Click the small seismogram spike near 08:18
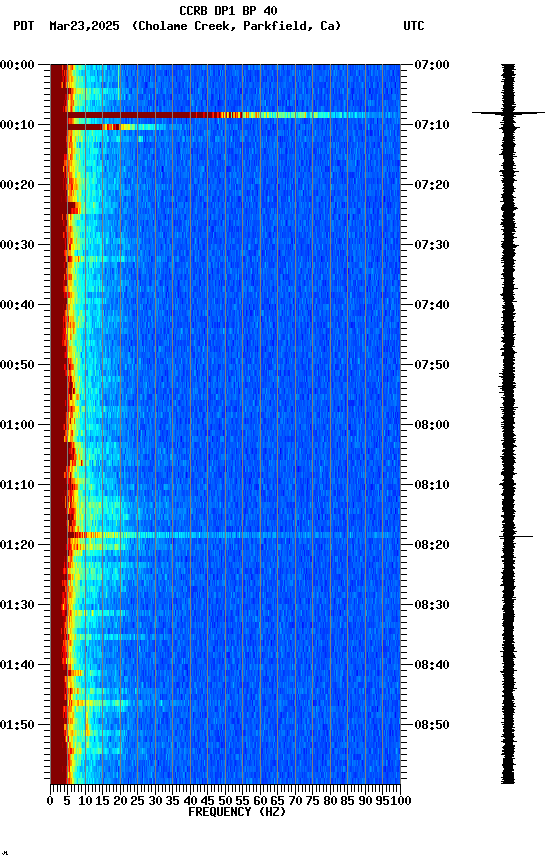The height and width of the screenshot is (864, 552). [x=516, y=536]
